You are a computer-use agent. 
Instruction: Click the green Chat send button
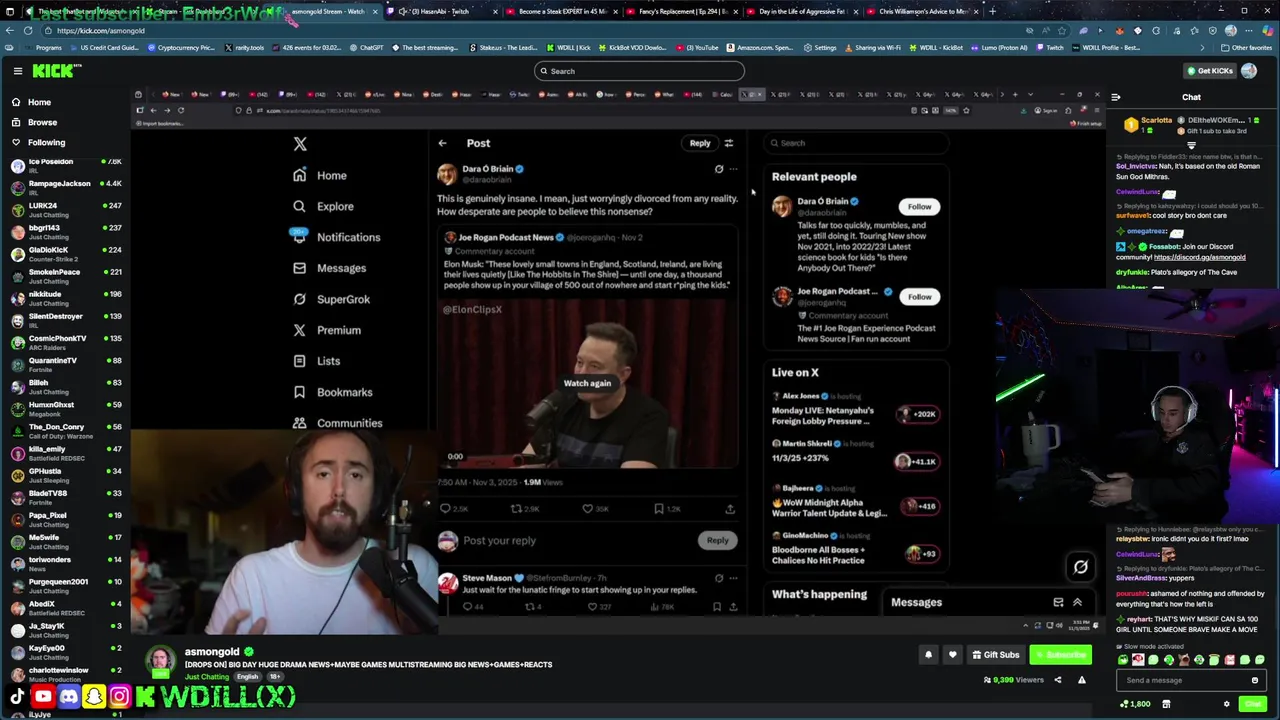click(1253, 704)
